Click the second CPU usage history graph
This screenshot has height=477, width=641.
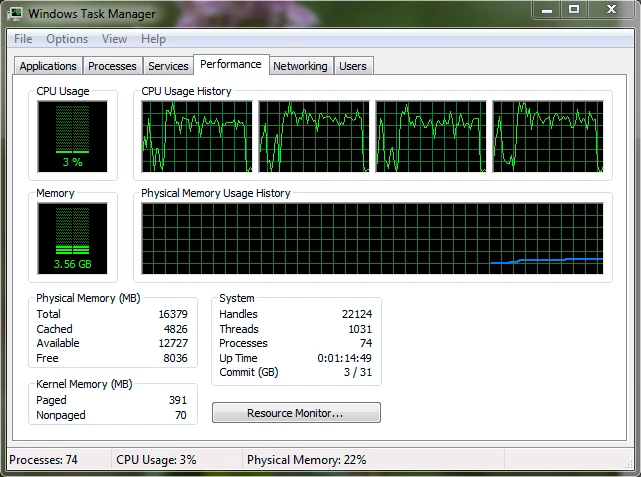tap(314, 137)
